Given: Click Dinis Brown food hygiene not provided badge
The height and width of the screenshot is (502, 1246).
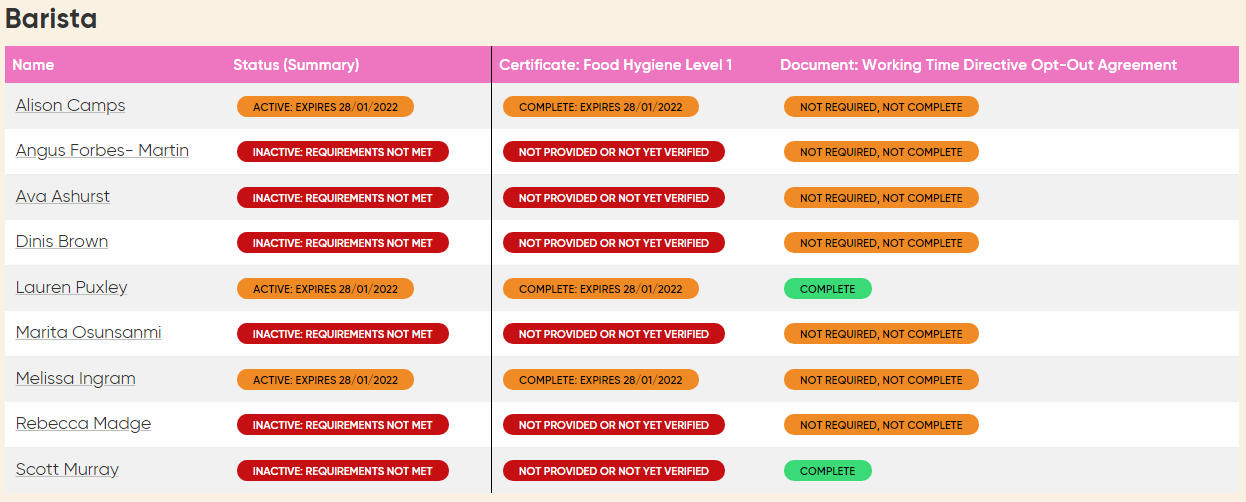Looking at the screenshot, I should click(614, 243).
